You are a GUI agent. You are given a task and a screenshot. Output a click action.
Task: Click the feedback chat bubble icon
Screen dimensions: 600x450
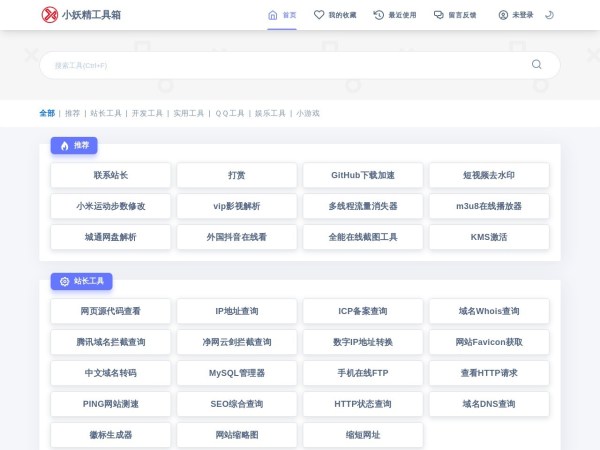[439, 15]
